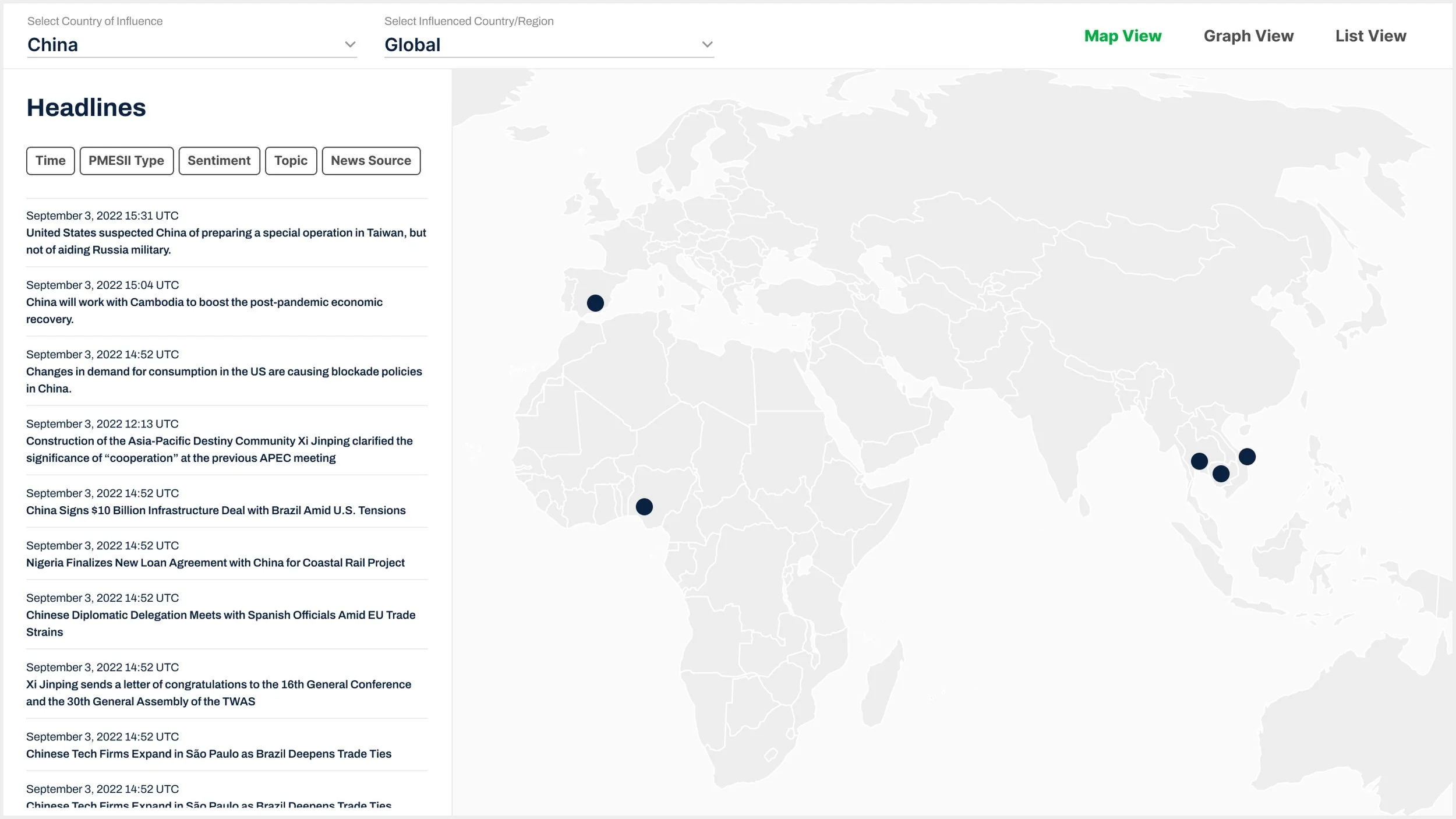Switch to Graph View tab
This screenshot has width=1456, height=819.
[x=1248, y=36]
